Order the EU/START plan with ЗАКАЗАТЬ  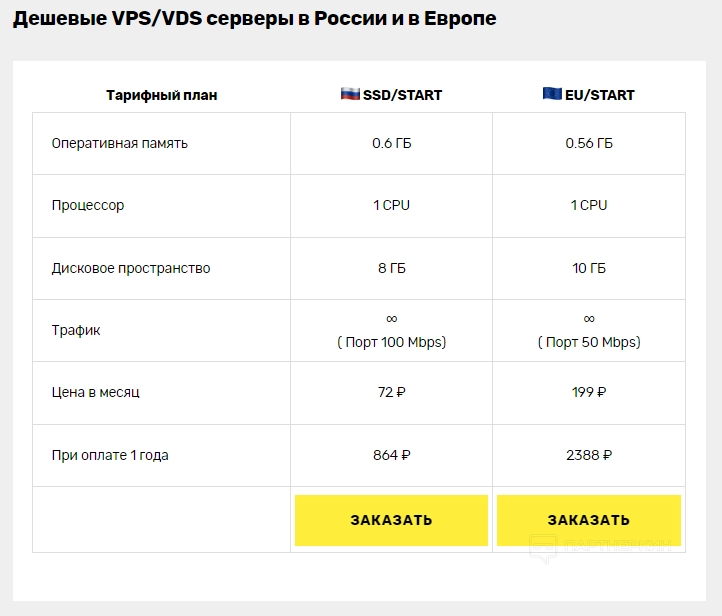click(588, 520)
